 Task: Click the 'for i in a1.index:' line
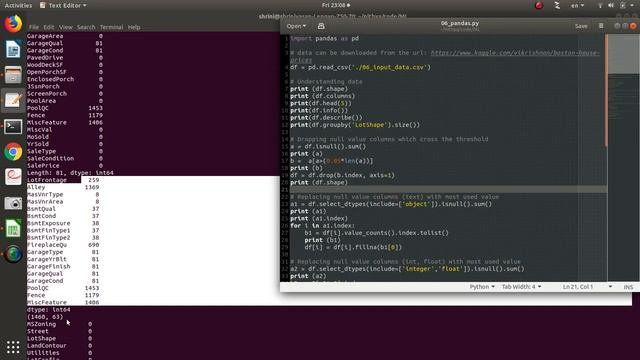point(322,225)
